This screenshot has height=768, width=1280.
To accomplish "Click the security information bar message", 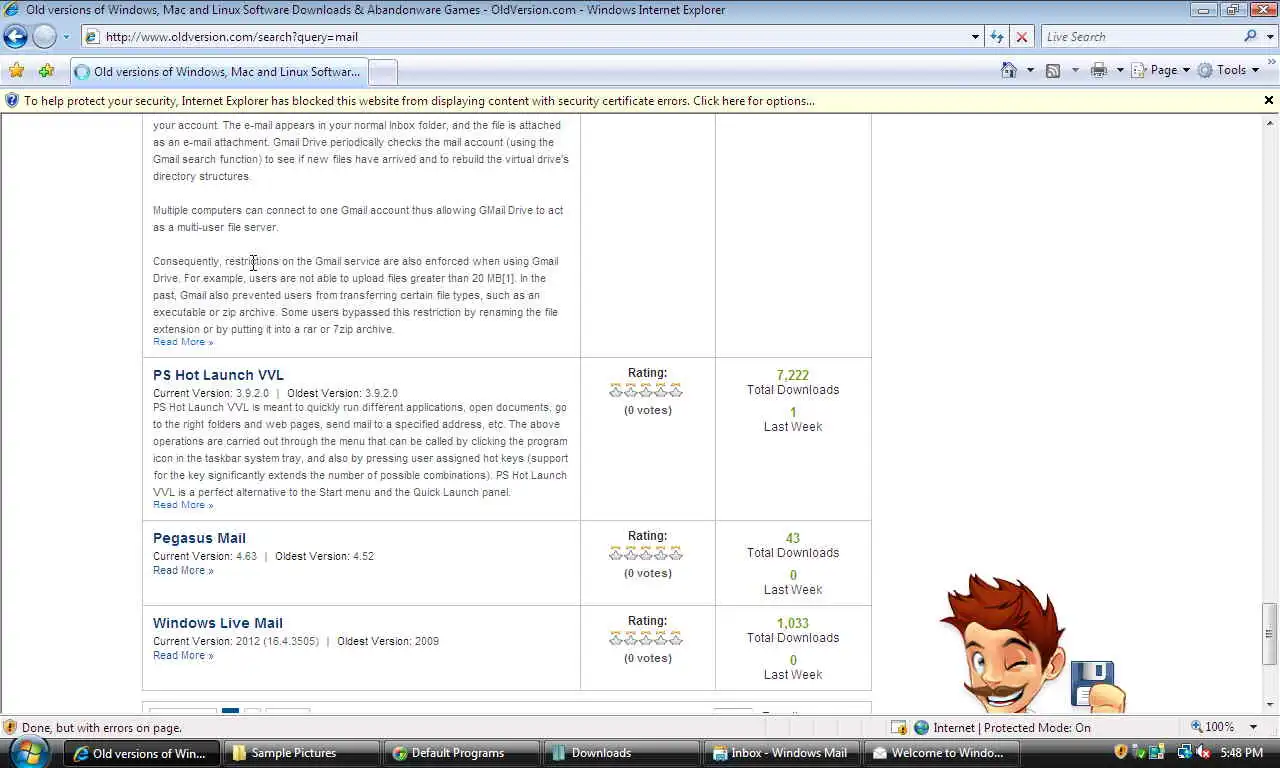I will click(x=419, y=101).
